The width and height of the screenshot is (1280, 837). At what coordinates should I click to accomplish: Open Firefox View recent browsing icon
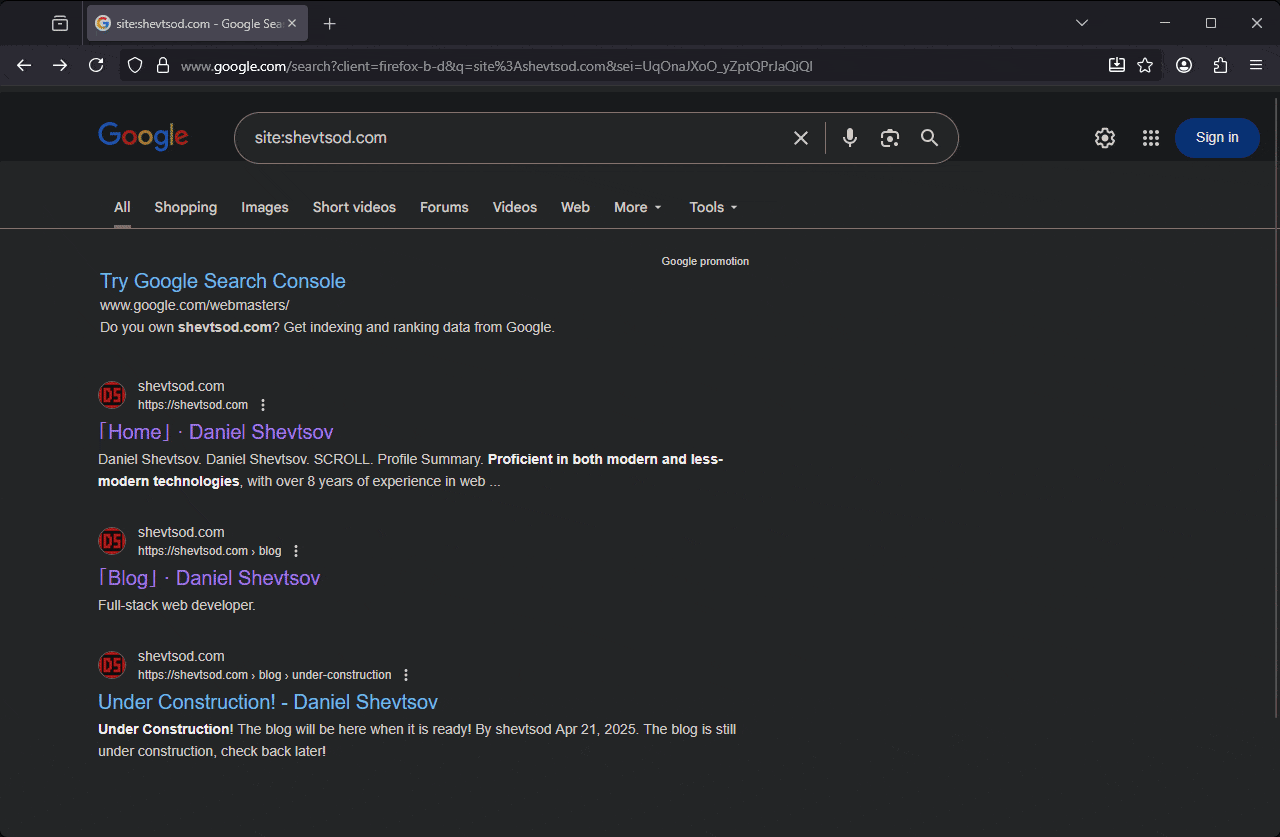60,23
